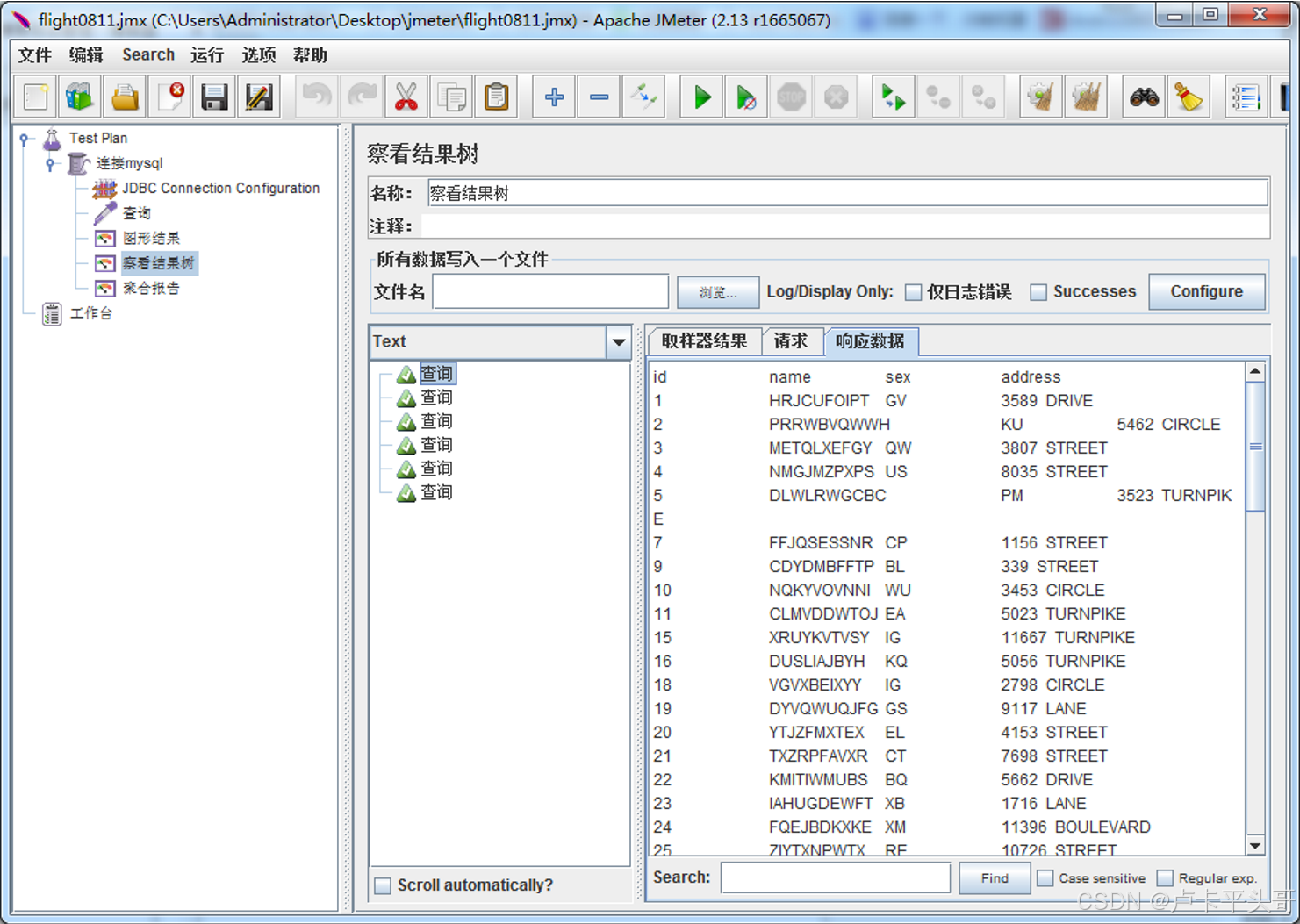This screenshot has width=1300, height=924.
Task: Click the METQLXEFGY name in response data
Action: (x=821, y=448)
